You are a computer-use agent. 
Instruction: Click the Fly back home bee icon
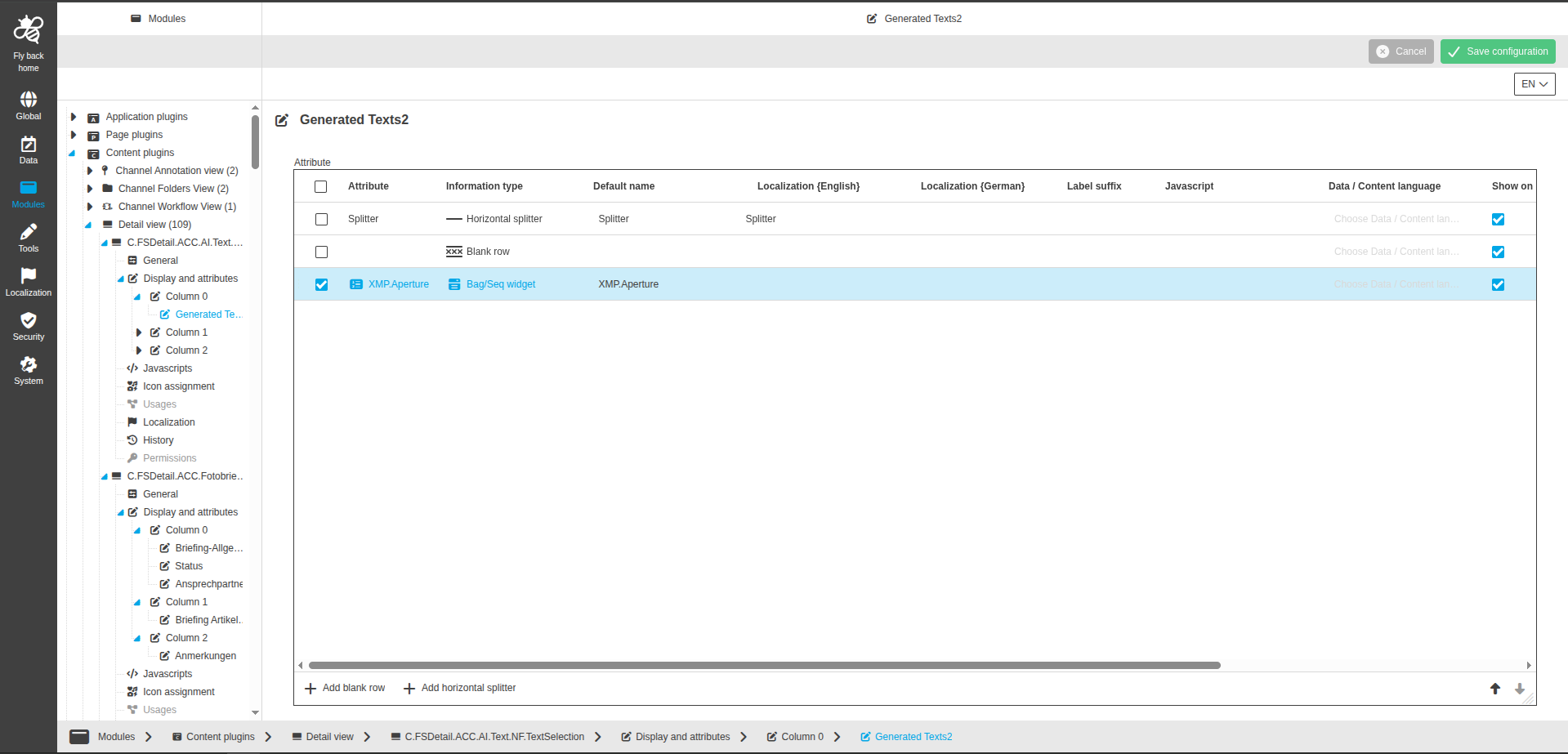pos(29,29)
